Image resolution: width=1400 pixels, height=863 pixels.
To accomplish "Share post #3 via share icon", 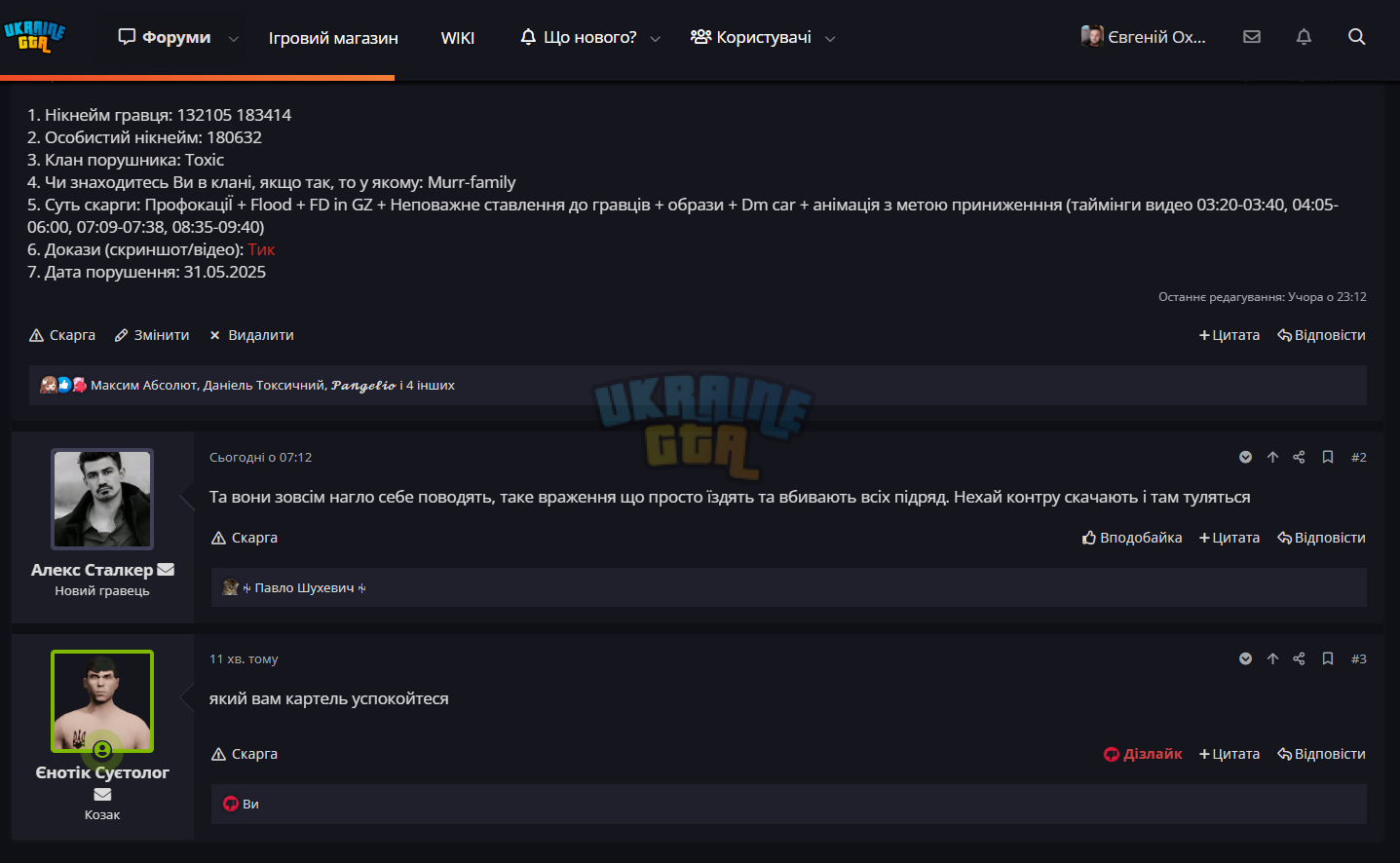I will point(1299,658).
